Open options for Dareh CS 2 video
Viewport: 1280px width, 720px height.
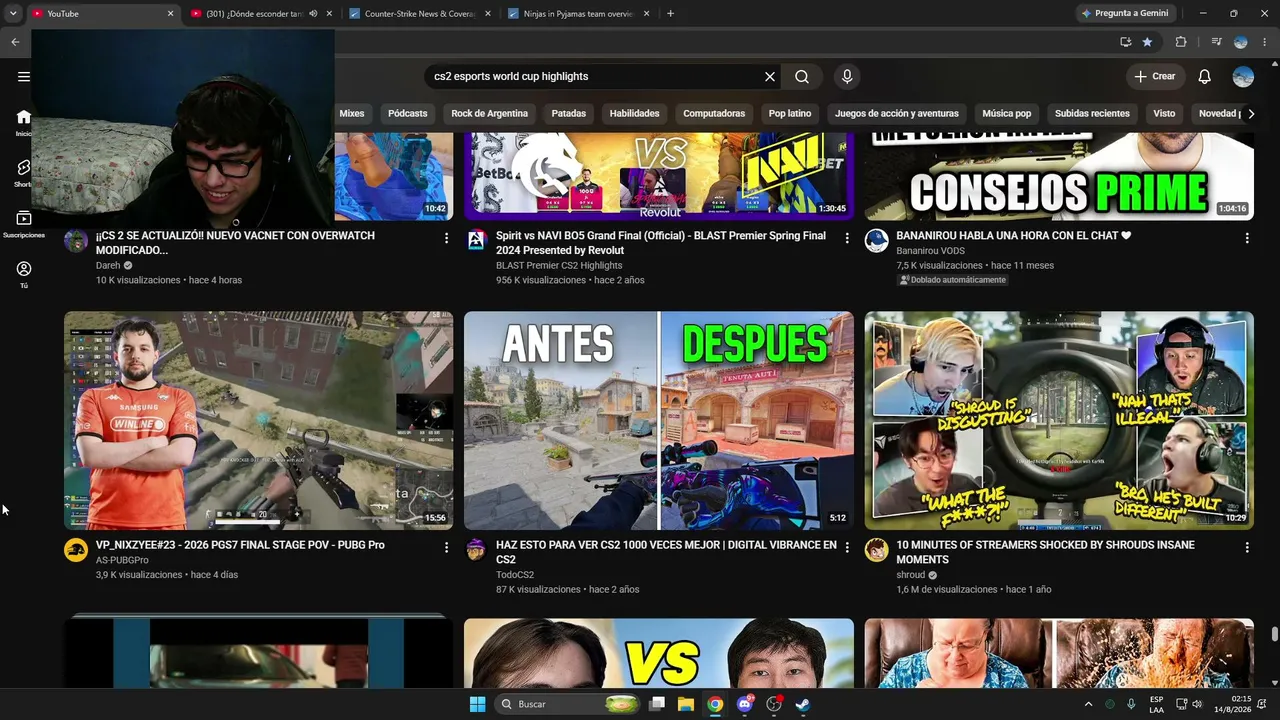(446, 238)
